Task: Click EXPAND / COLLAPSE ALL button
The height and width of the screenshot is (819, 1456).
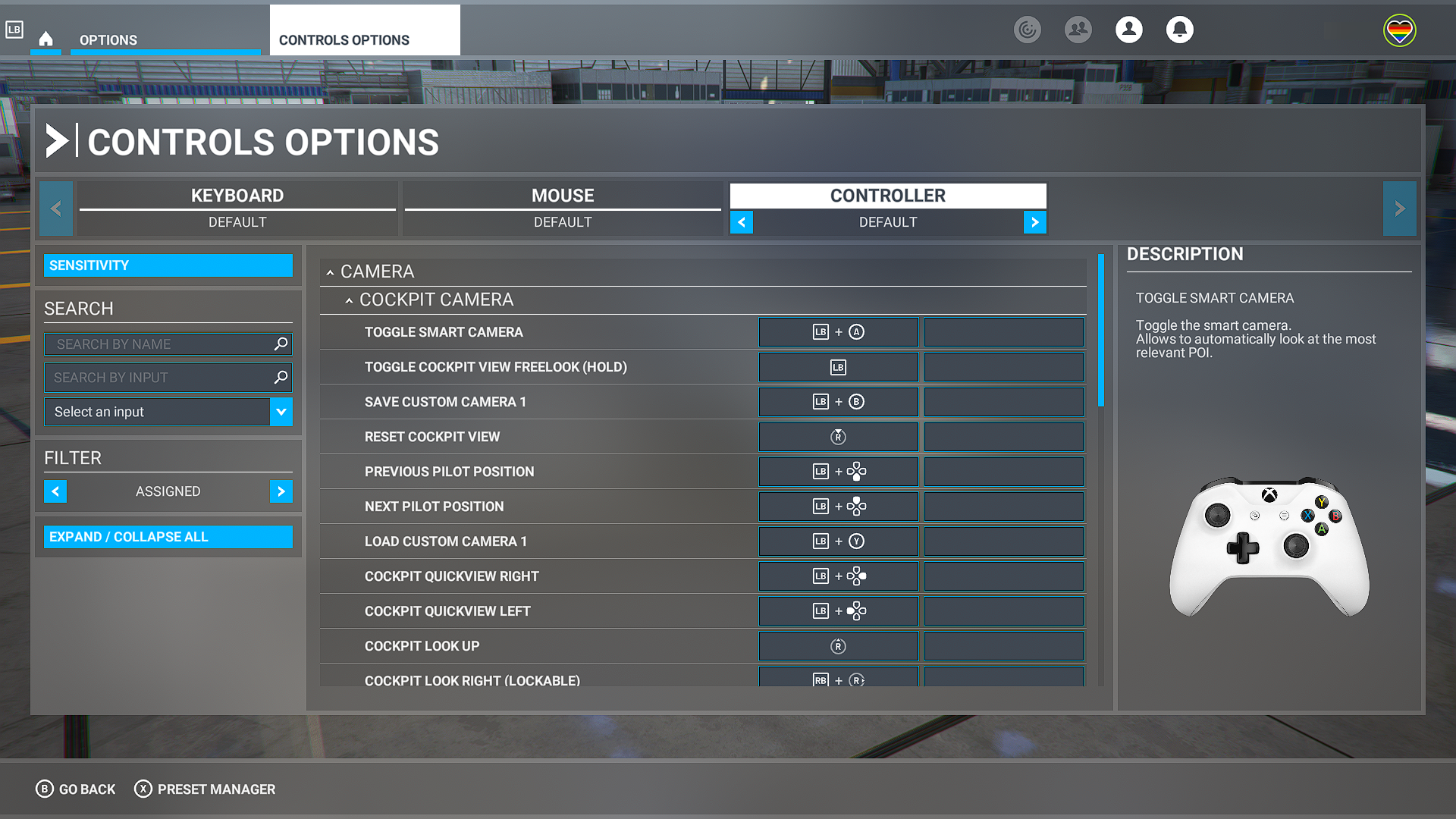Action: [x=168, y=537]
